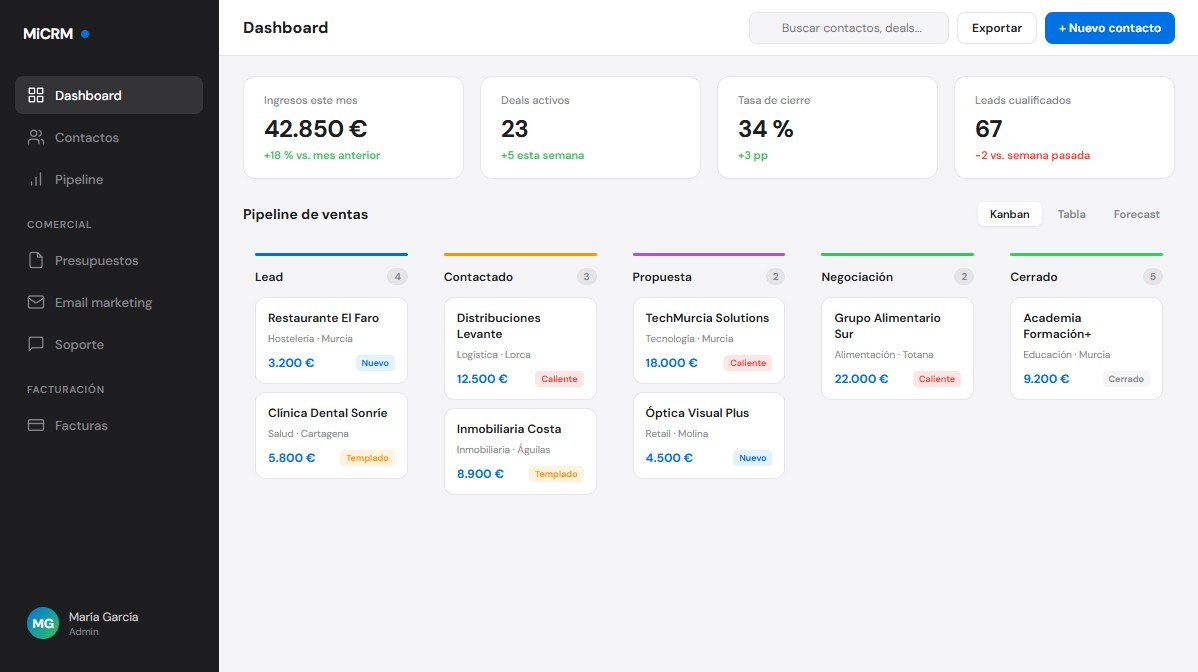This screenshot has height=672, width=1198.
Task: Select the Leads cualificados KPI card
Action: tap(1064, 127)
